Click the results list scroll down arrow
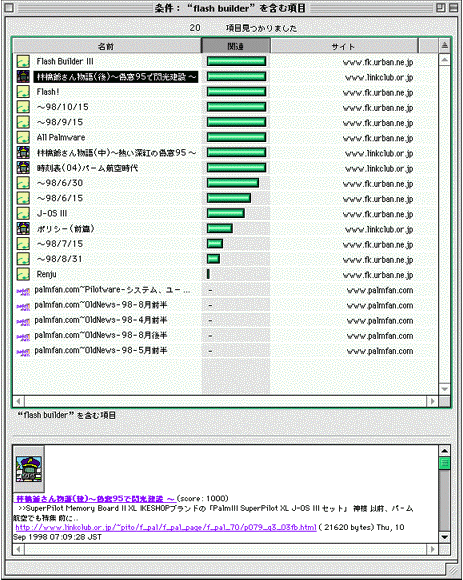 (x=445, y=389)
